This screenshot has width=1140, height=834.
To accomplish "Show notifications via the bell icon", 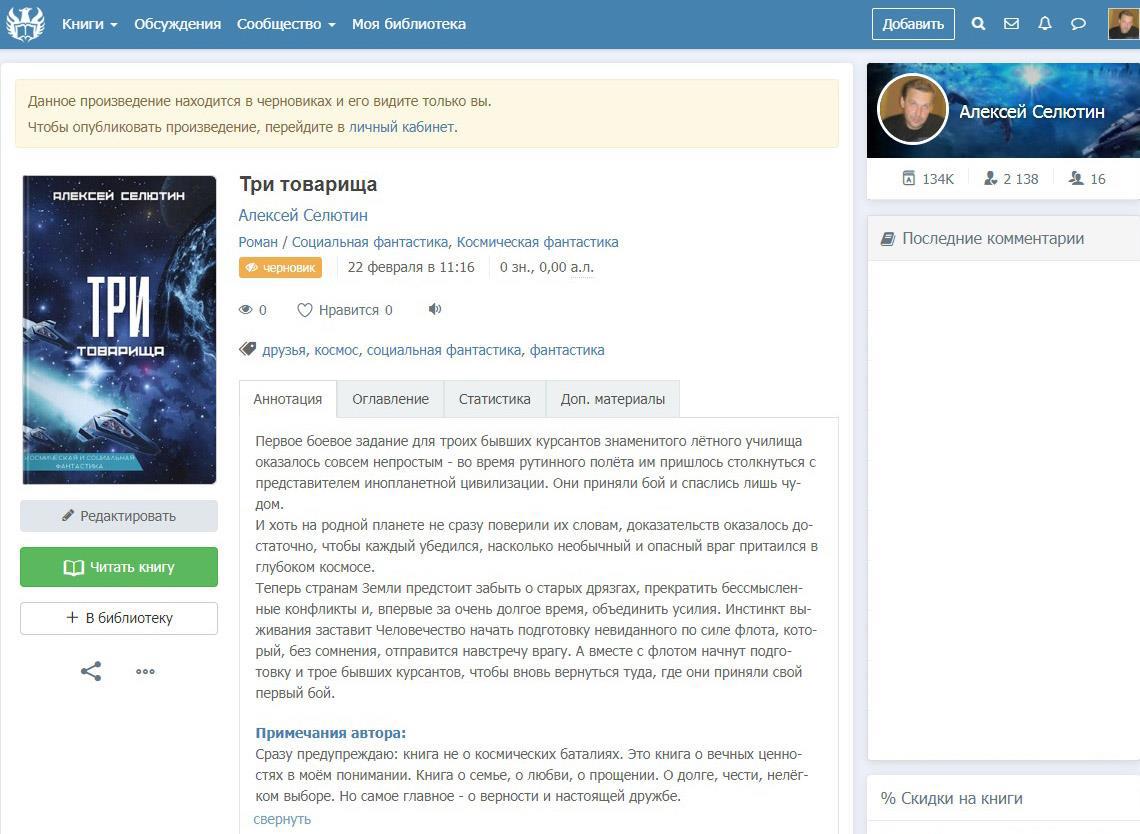I will point(1045,24).
